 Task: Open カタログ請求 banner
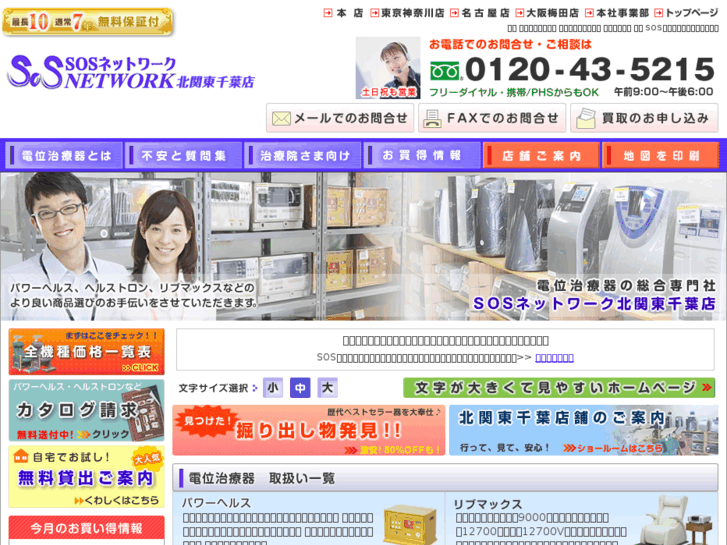click(86, 410)
